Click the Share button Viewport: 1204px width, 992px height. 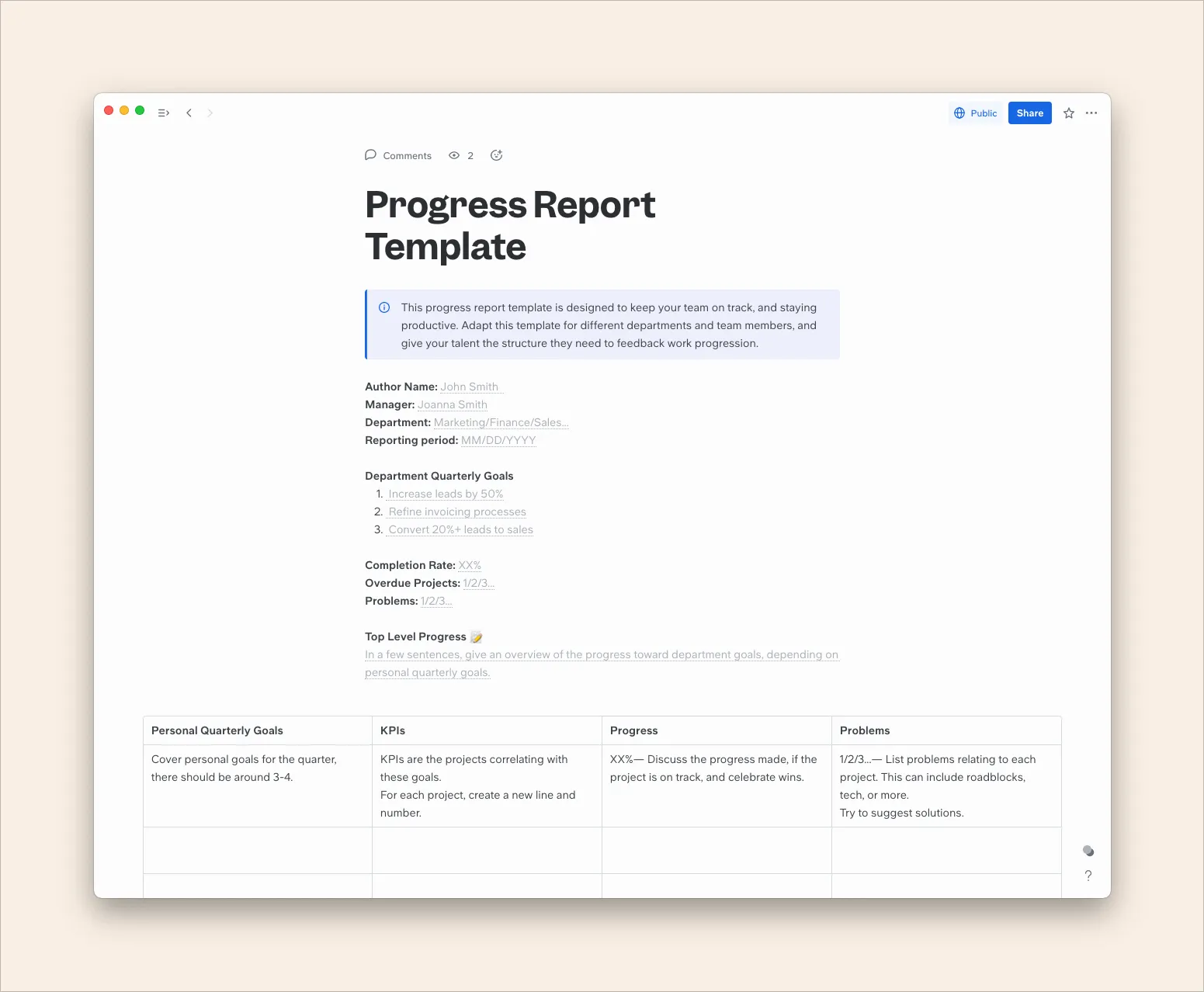(x=1029, y=113)
